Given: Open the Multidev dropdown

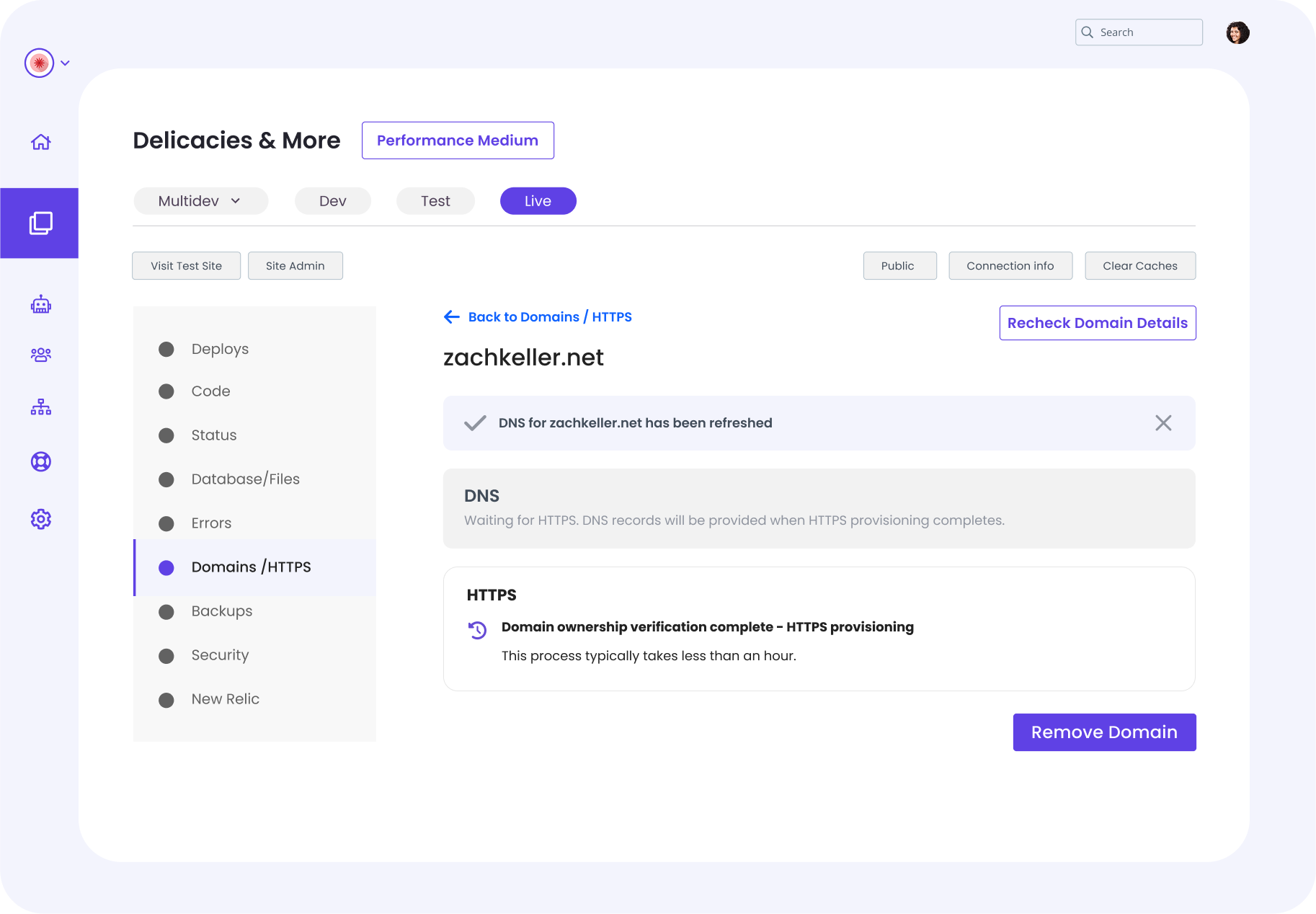Looking at the screenshot, I should pos(200,200).
